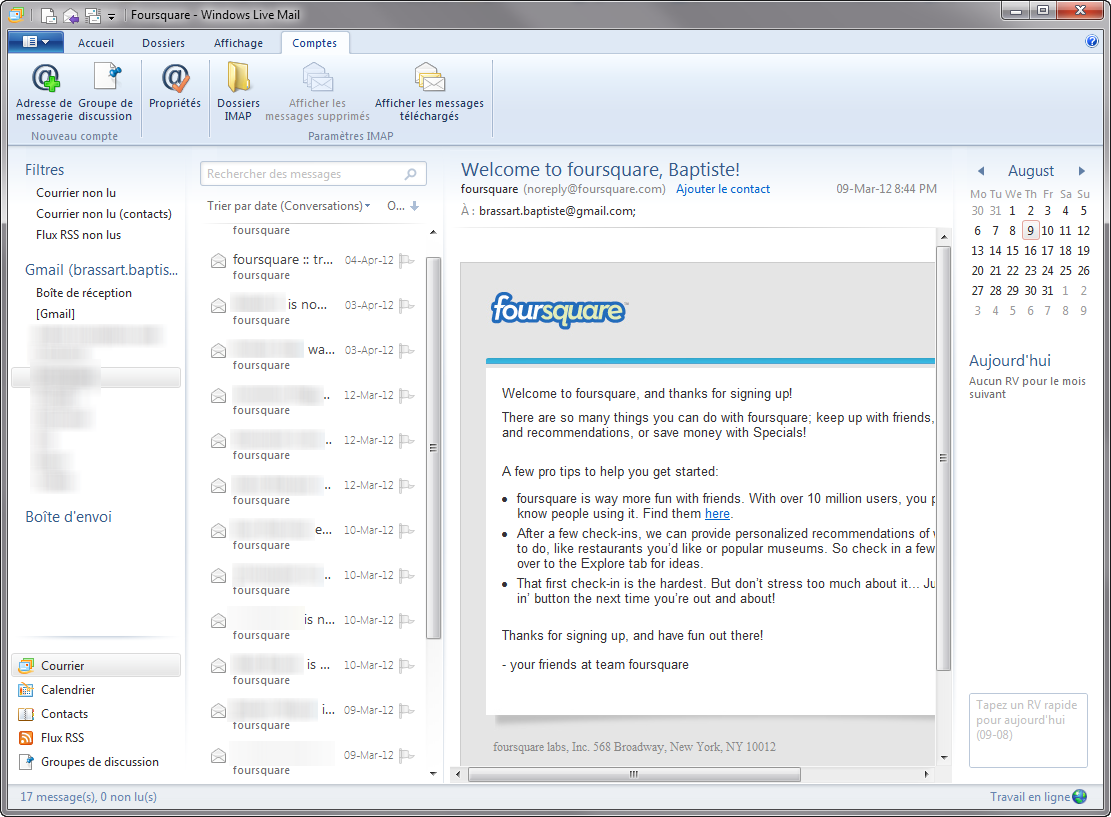The height and width of the screenshot is (817, 1111).
Task: Click Afficher les messages téléchargés
Action: pyautogui.click(x=429, y=92)
